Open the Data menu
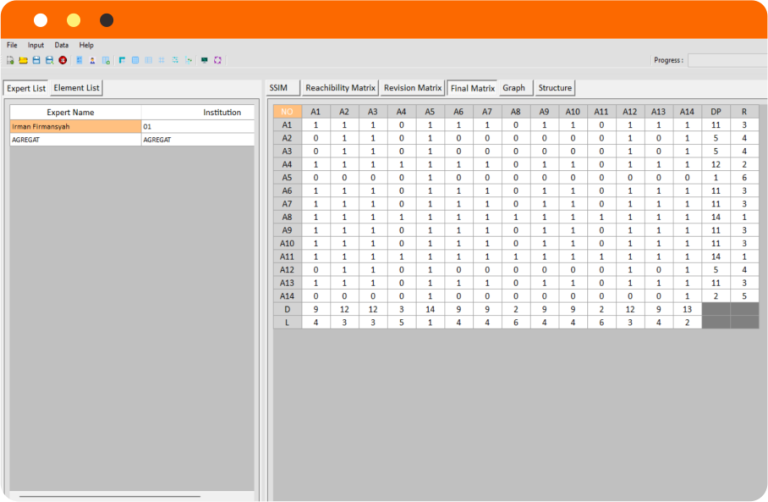Image resolution: width=768 pixels, height=502 pixels. pyautogui.click(x=61, y=45)
